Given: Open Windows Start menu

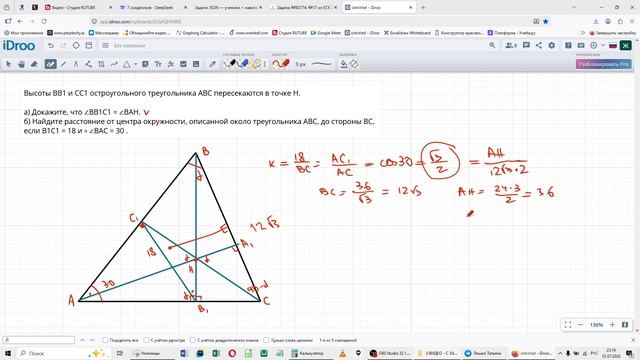Looking at the screenshot, I should point(7,353).
